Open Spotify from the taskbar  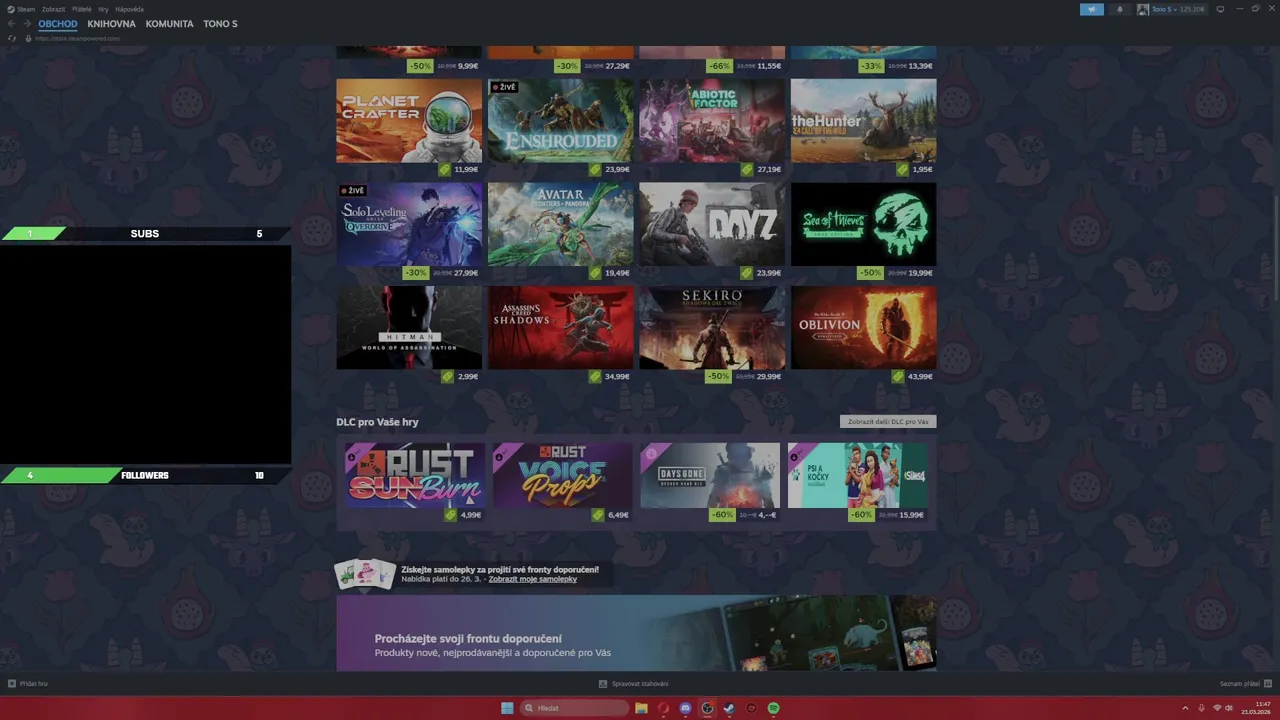click(773, 708)
